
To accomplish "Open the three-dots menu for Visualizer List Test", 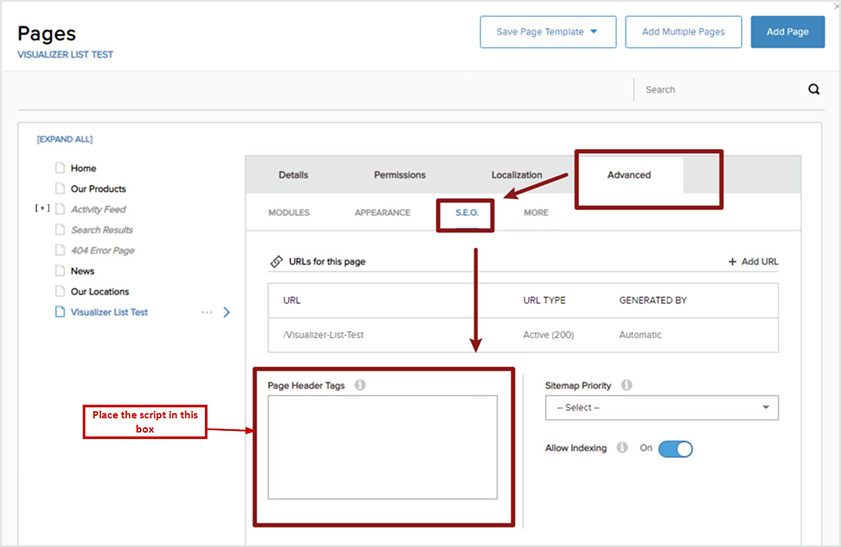I will pyautogui.click(x=207, y=312).
